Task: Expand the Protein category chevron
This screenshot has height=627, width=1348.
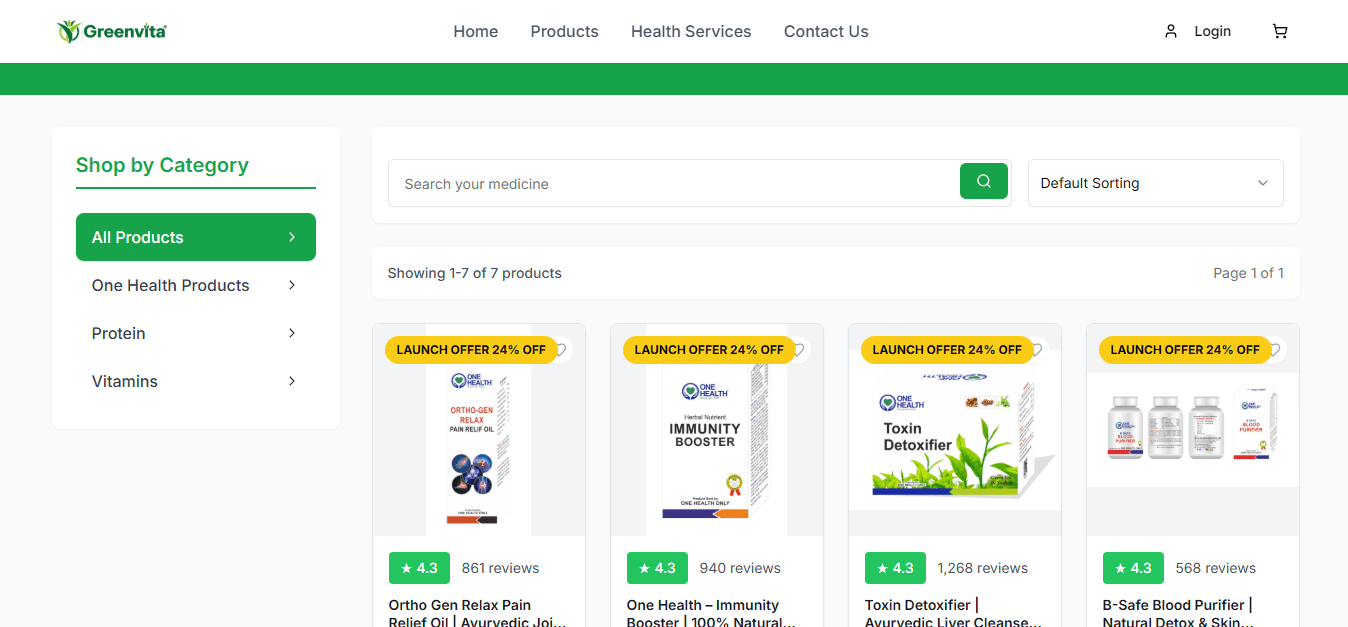Action: [292, 333]
